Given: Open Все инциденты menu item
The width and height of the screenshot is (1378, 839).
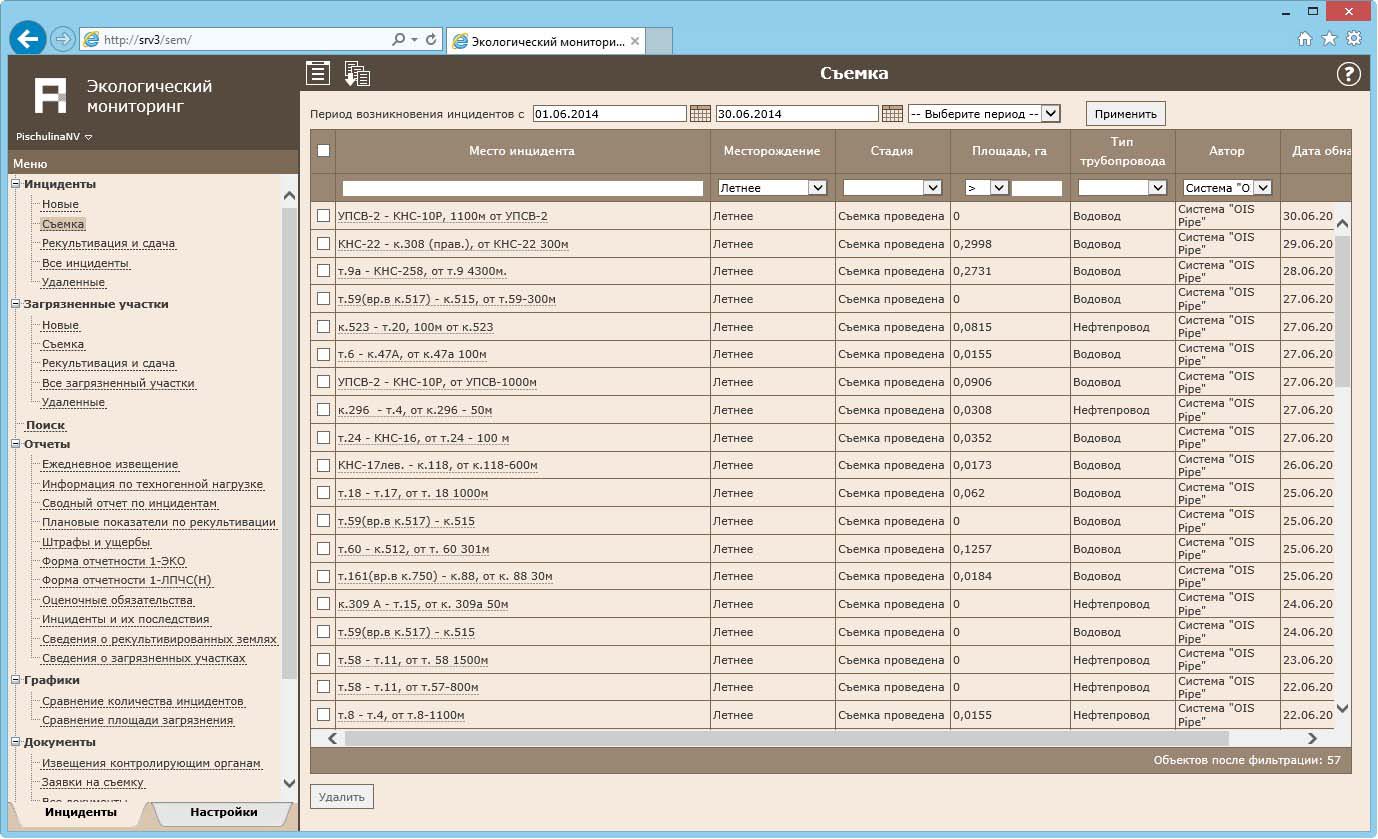Looking at the screenshot, I should 85,264.
